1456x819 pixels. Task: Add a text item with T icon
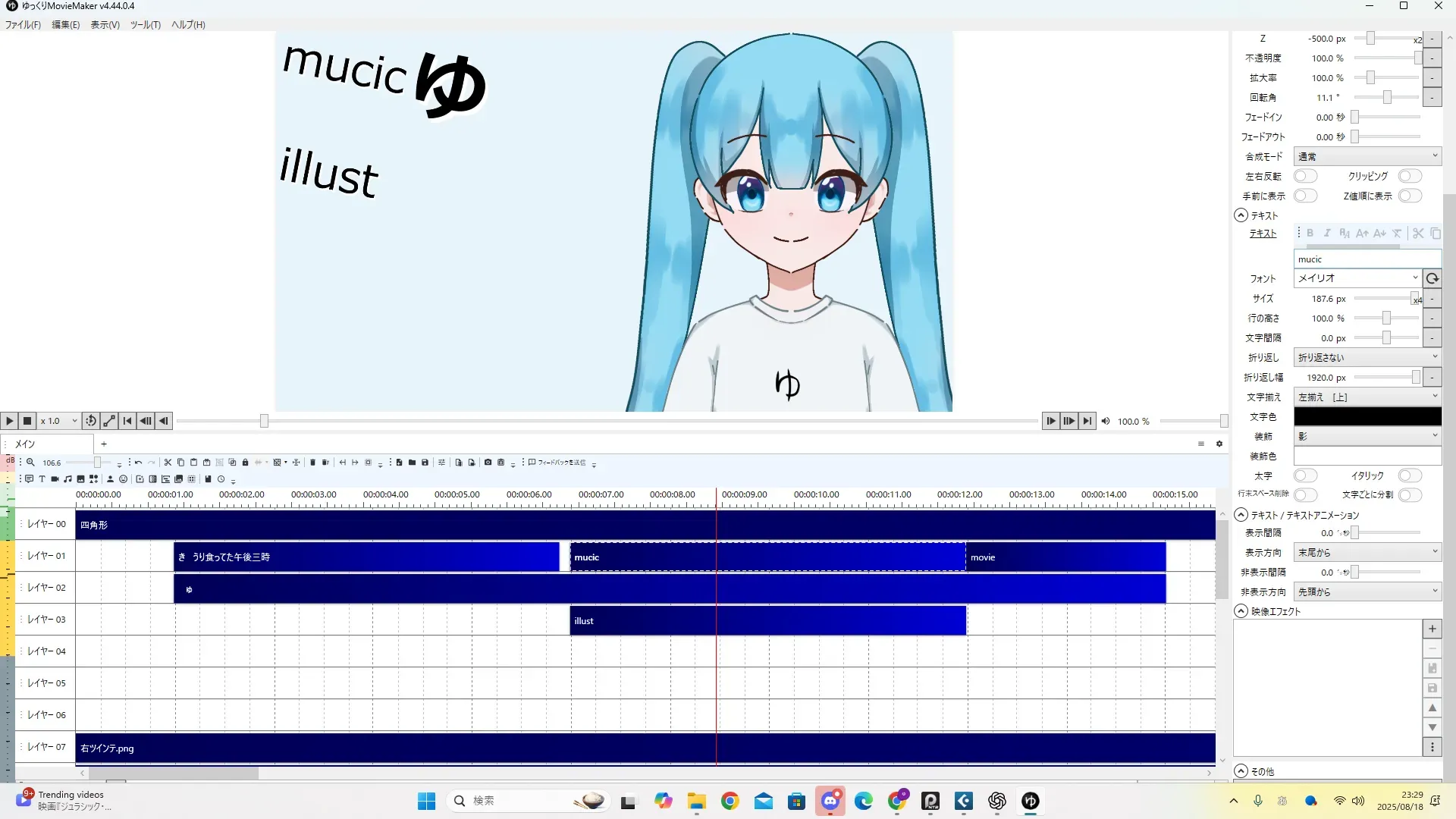tap(42, 479)
